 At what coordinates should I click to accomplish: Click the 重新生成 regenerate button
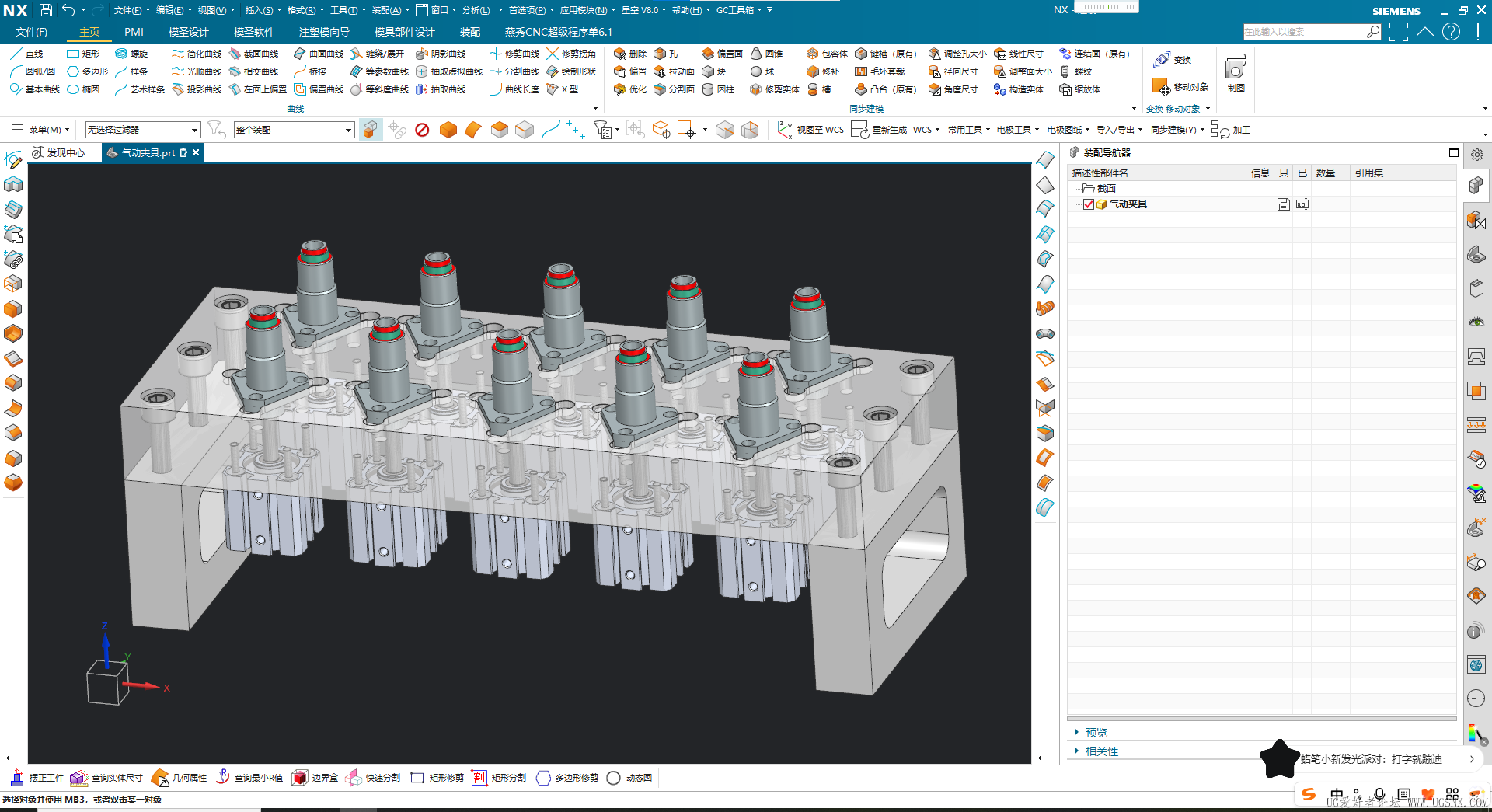coord(880,130)
